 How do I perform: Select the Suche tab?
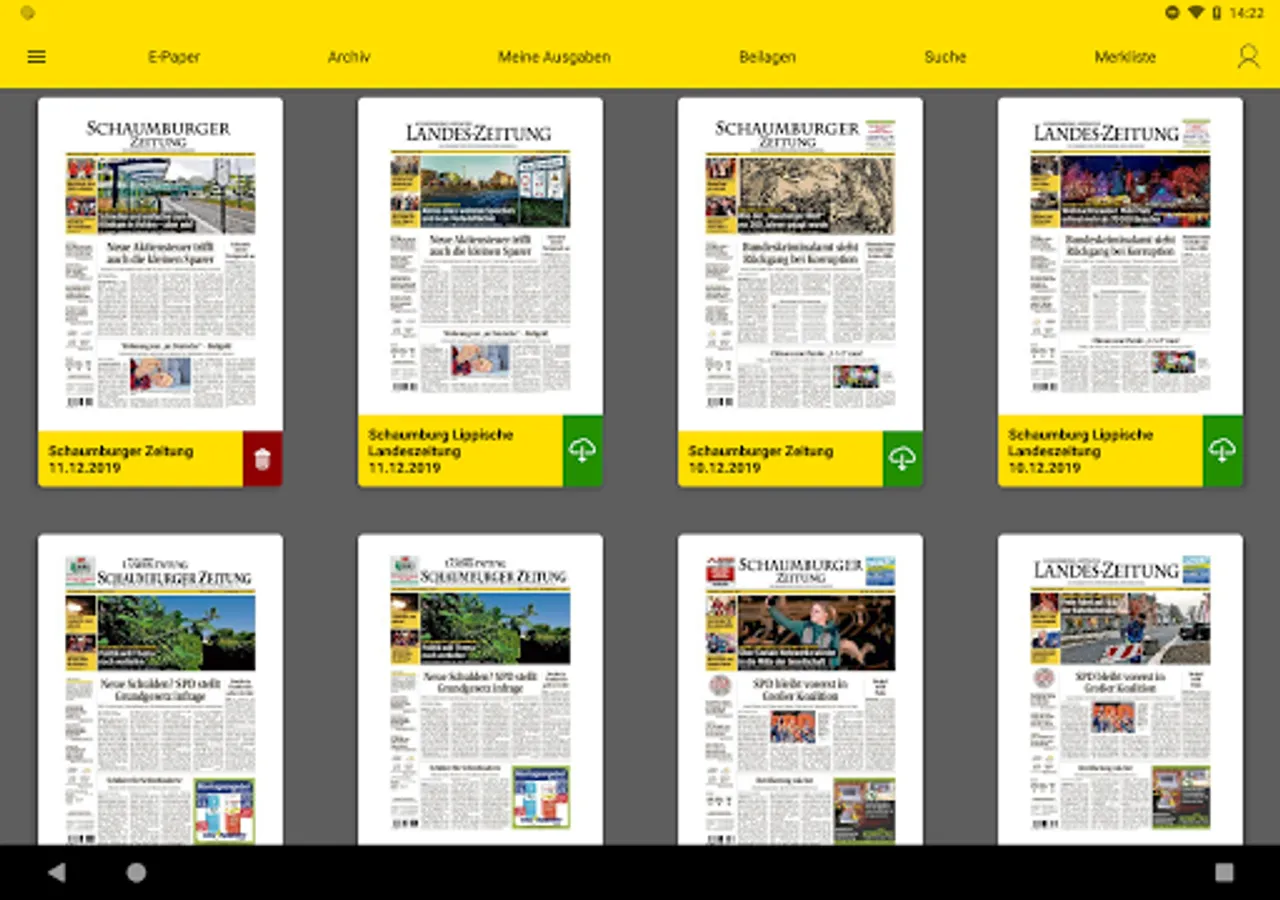pyautogui.click(x=945, y=57)
